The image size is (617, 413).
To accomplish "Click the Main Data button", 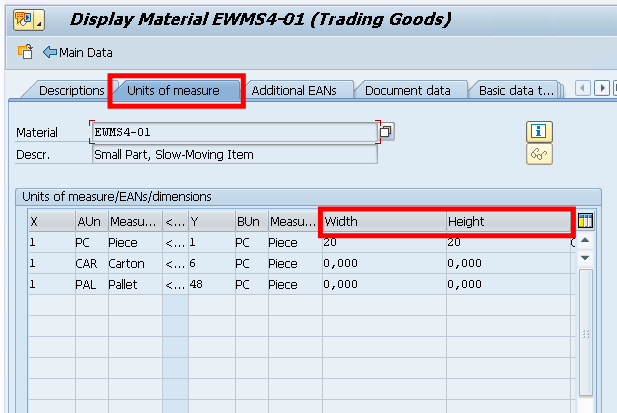I will tap(78, 53).
